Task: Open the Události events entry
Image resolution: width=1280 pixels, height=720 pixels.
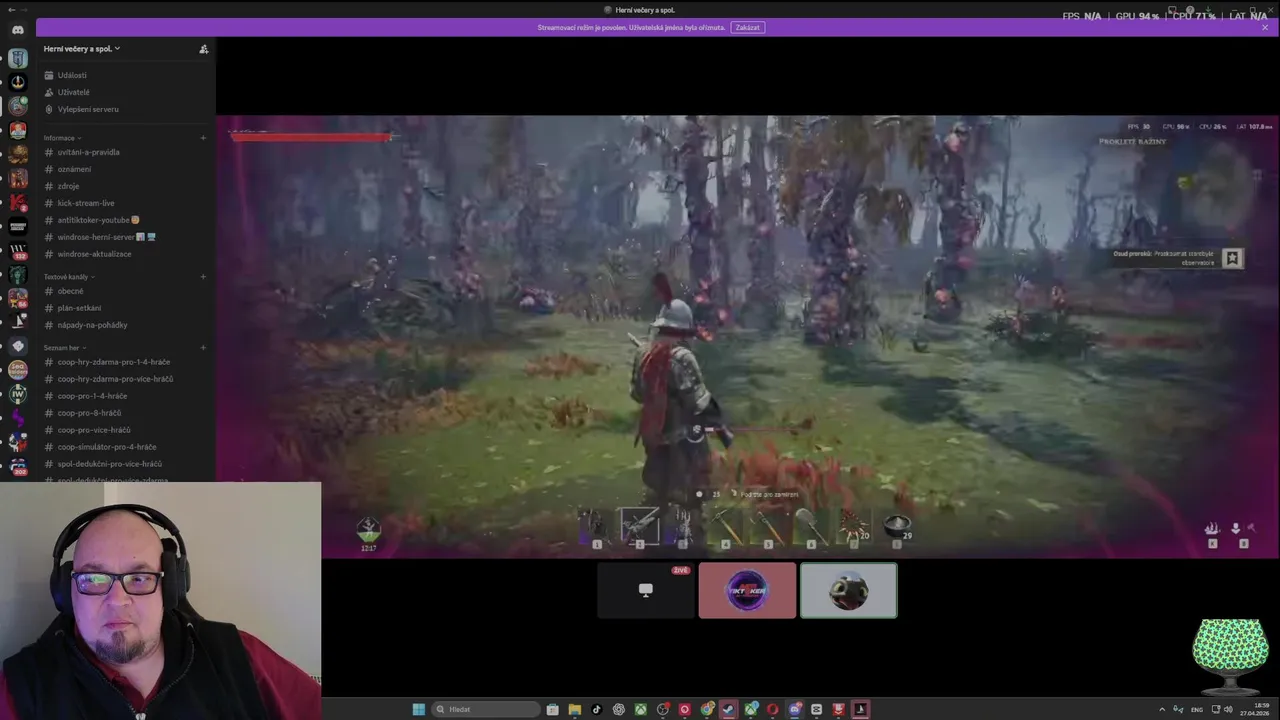Action: (x=125, y=75)
